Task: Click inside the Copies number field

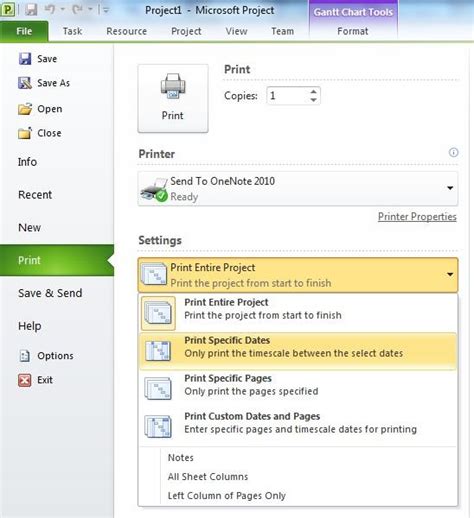Action: (287, 96)
